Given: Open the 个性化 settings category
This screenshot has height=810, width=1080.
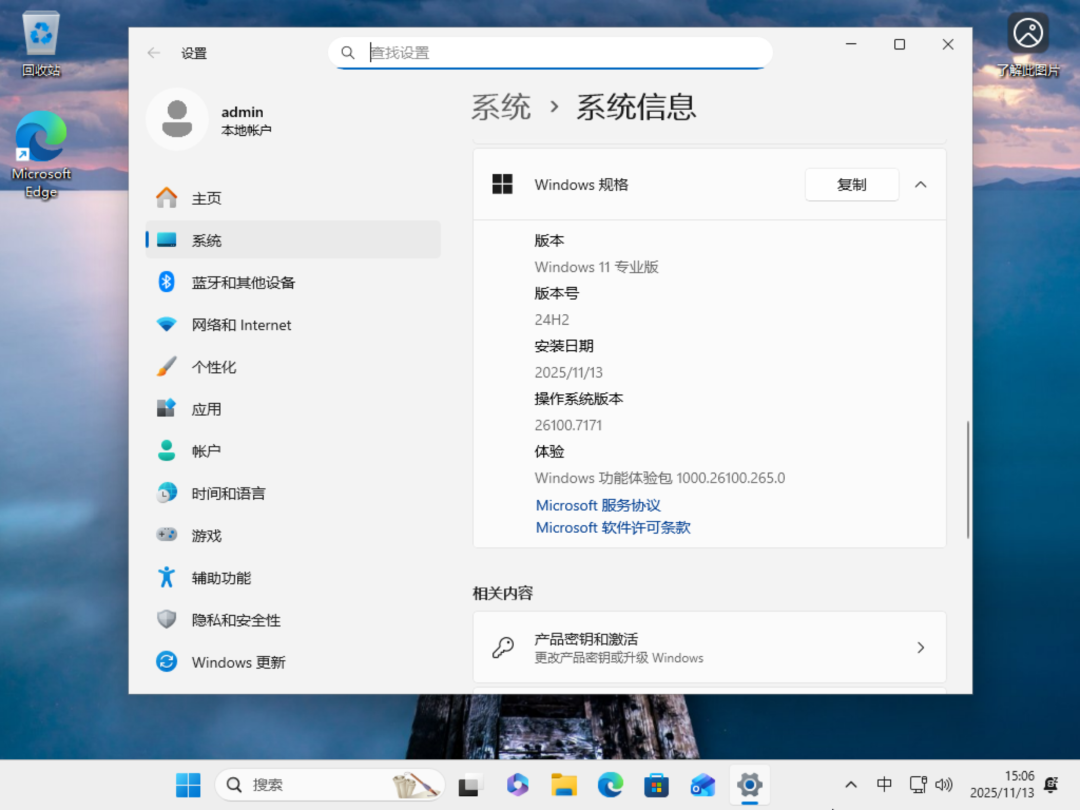Looking at the screenshot, I should point(293,367).
